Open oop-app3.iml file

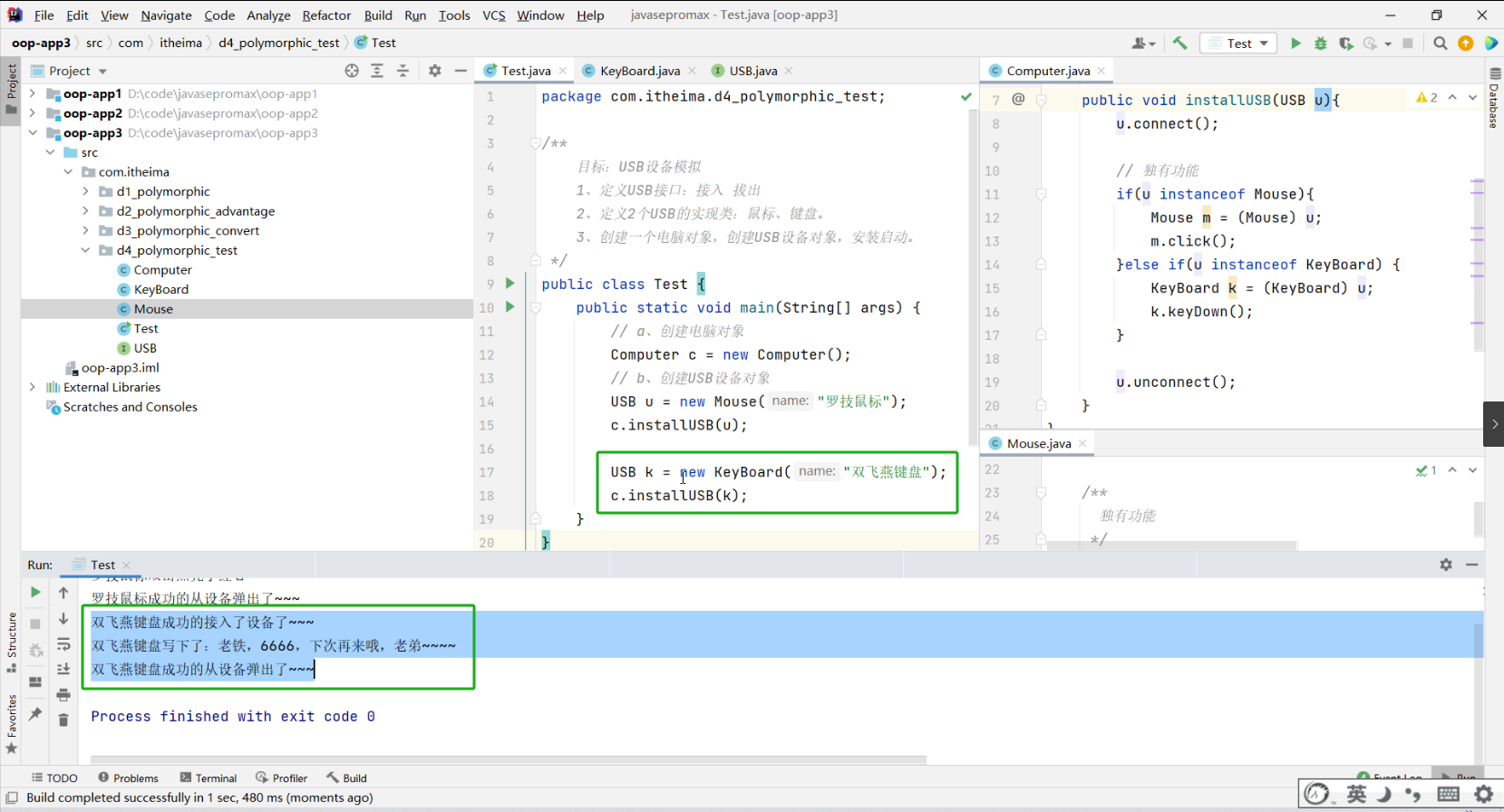120,368
